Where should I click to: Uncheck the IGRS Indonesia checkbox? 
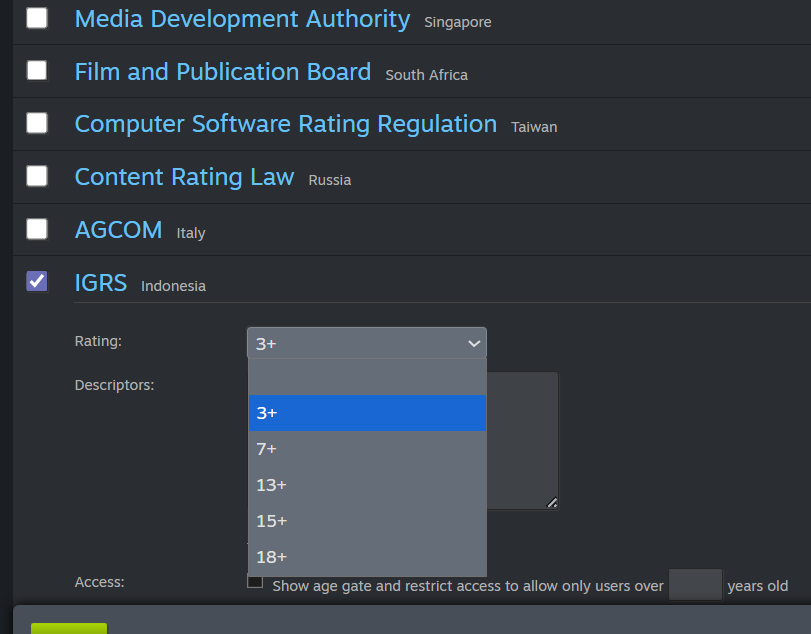37,281
